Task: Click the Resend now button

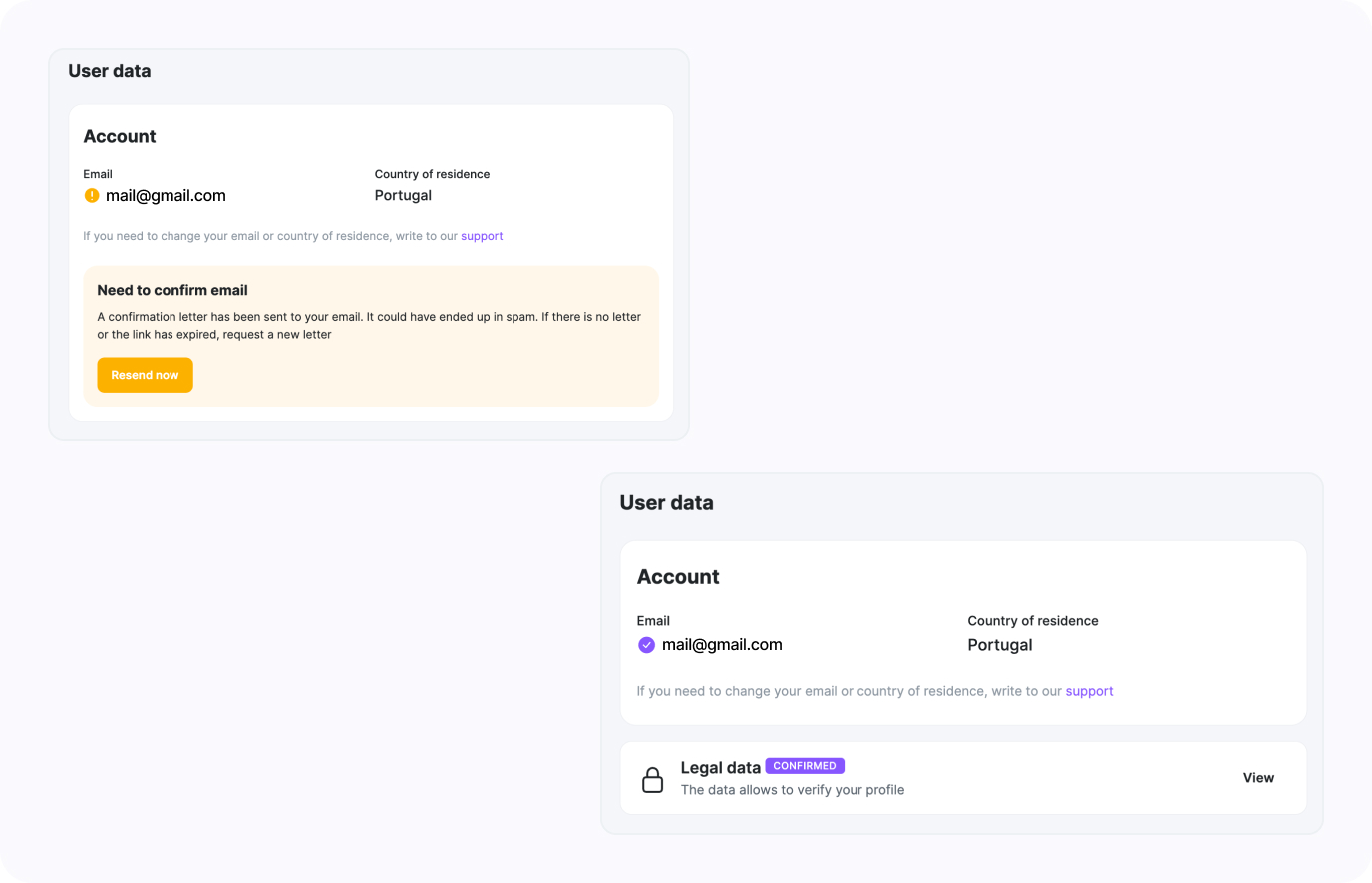Action: [145, 375]
